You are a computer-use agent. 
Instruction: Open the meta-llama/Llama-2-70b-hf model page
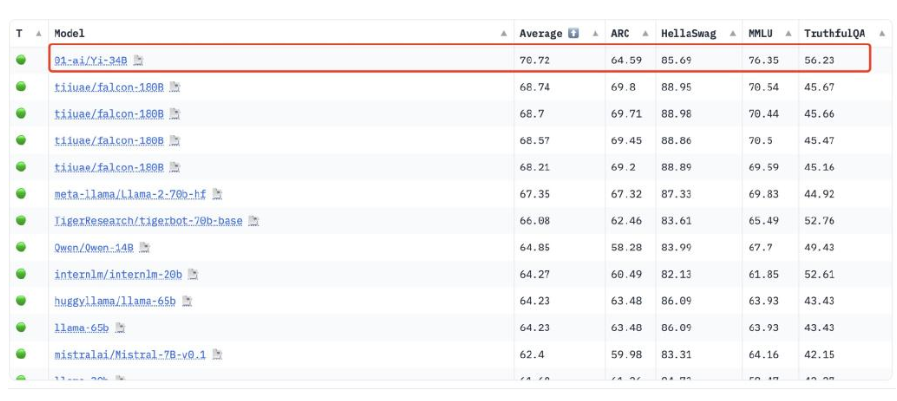(x=130, y=194)
